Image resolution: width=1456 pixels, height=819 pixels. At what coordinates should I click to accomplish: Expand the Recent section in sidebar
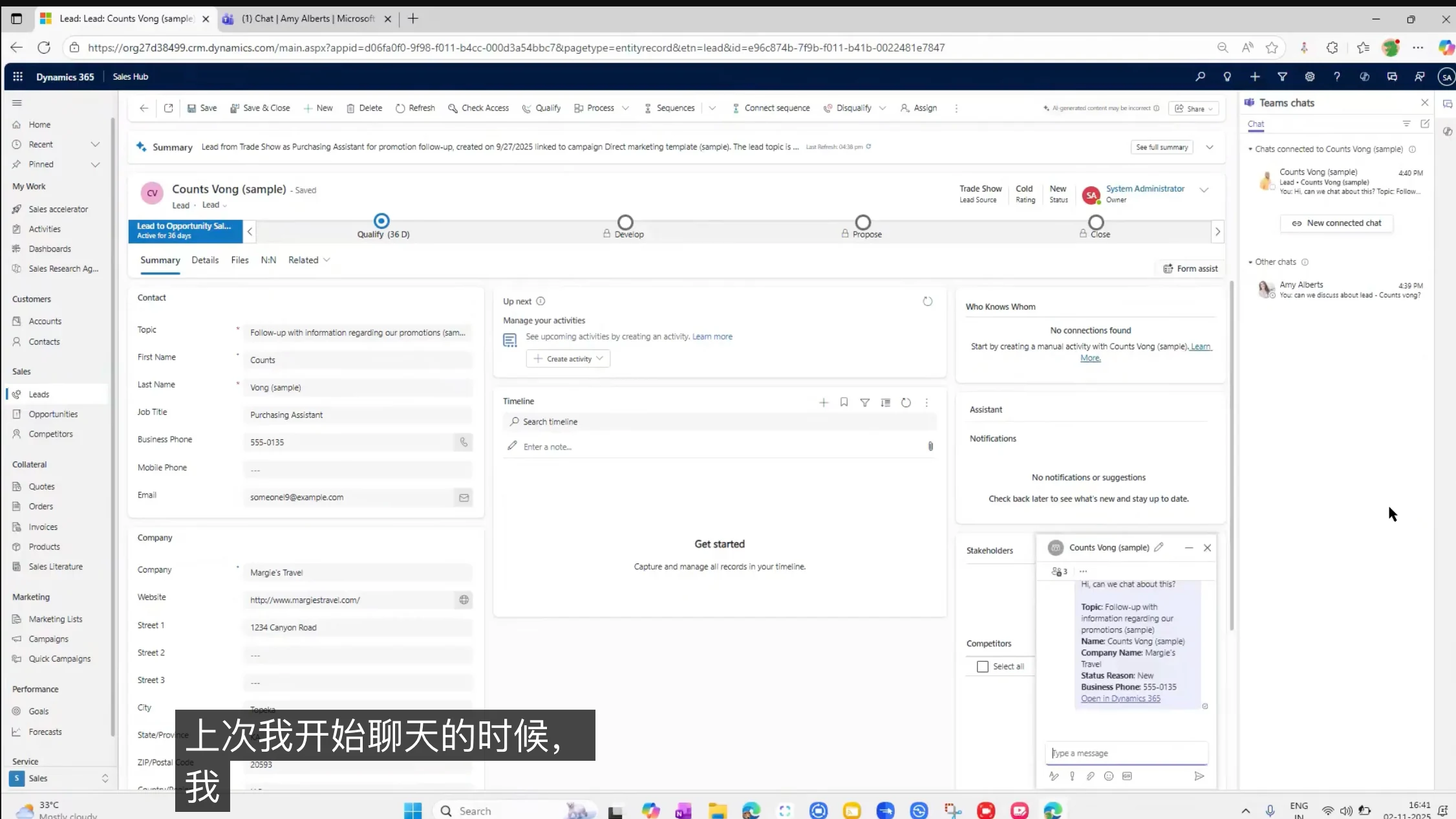95,144
